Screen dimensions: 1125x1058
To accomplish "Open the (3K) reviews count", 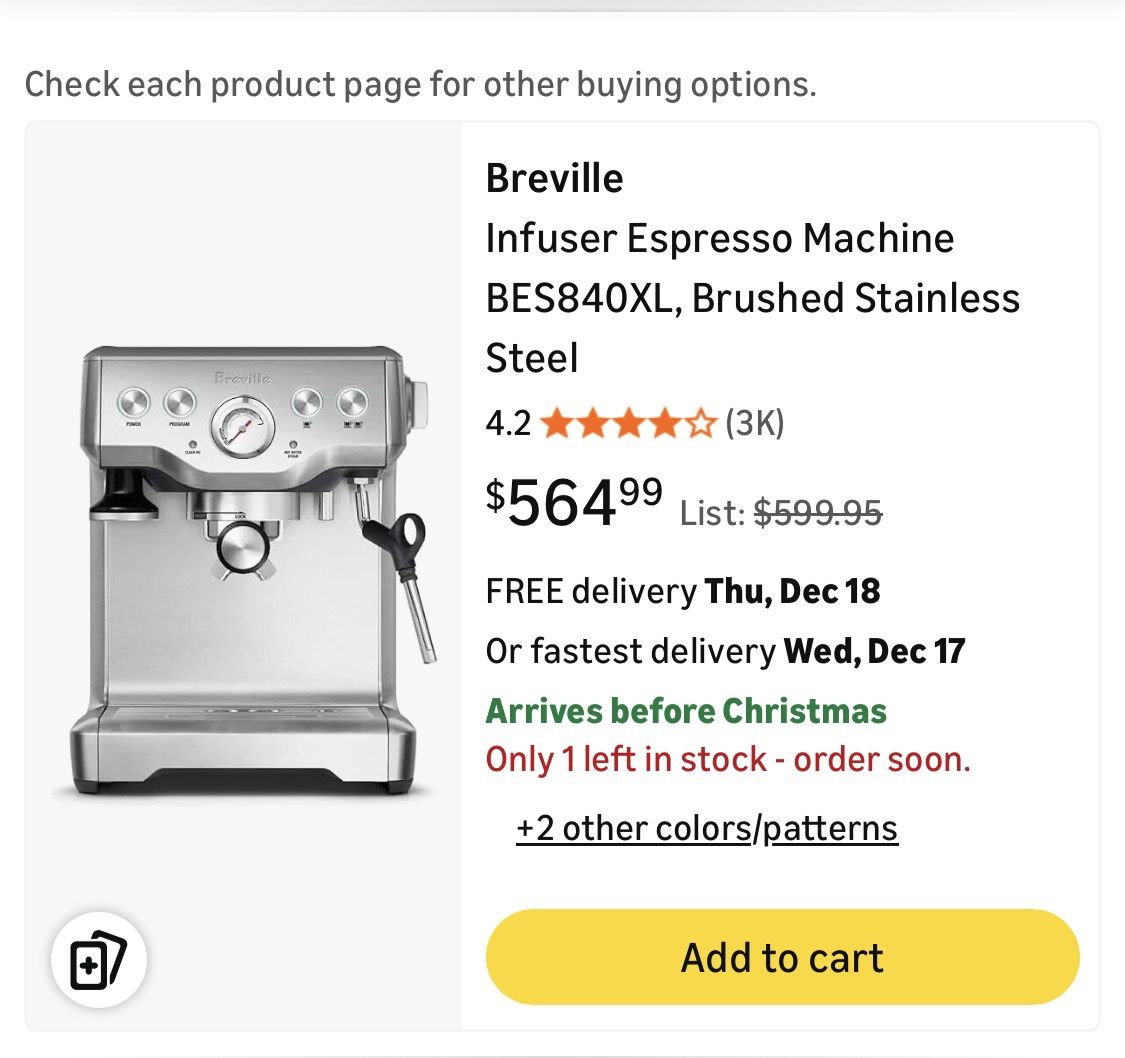I will point(754,425).
